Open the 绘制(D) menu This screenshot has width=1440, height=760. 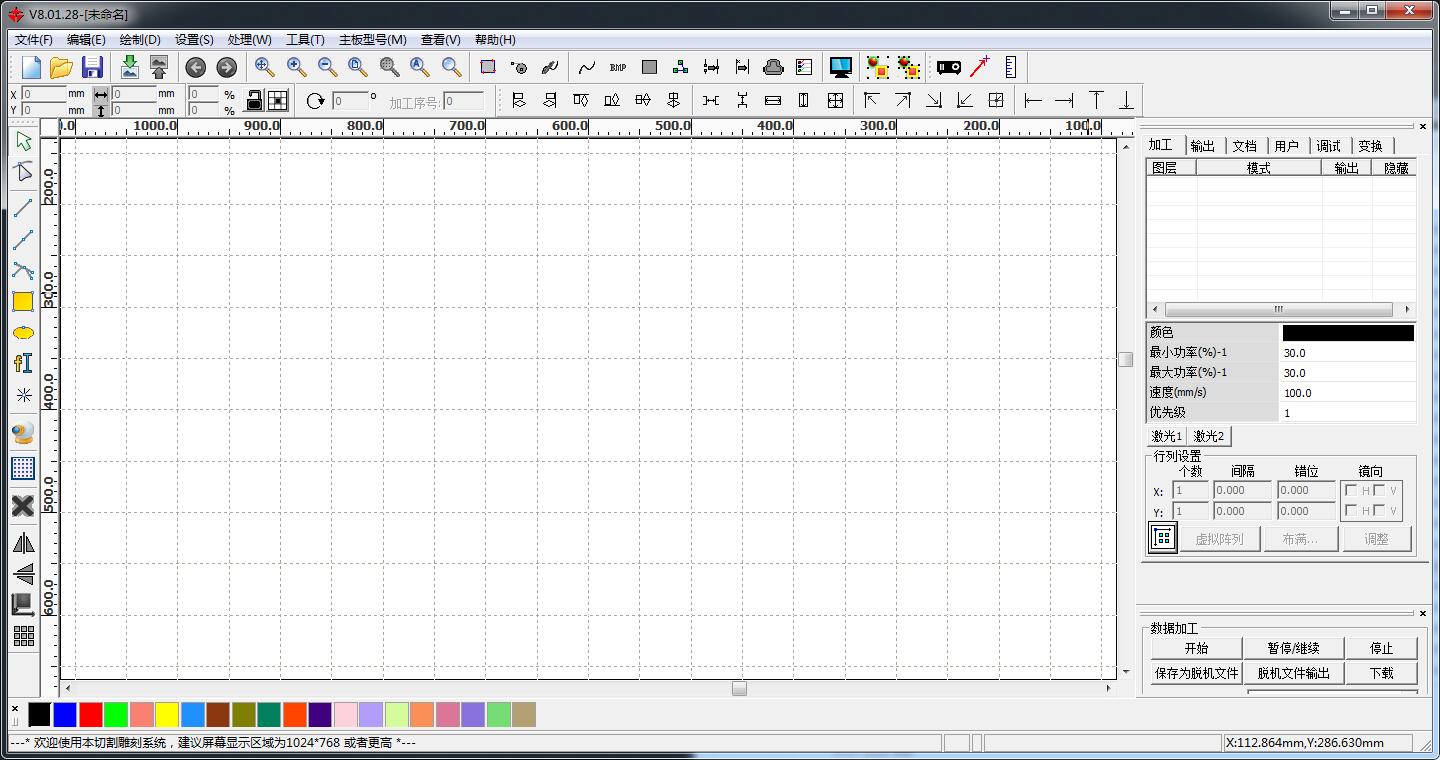click(x=140, y=40)
